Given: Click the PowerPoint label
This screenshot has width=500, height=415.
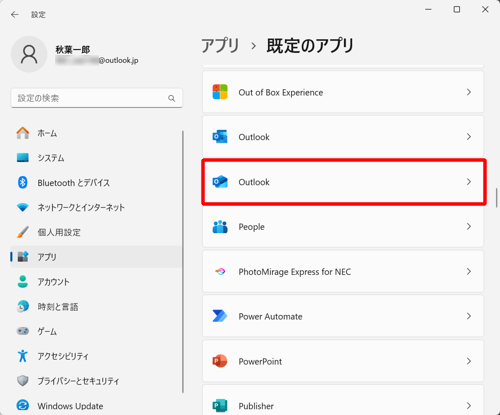Looking at the screenshot, I should click(x=260, y=361).
